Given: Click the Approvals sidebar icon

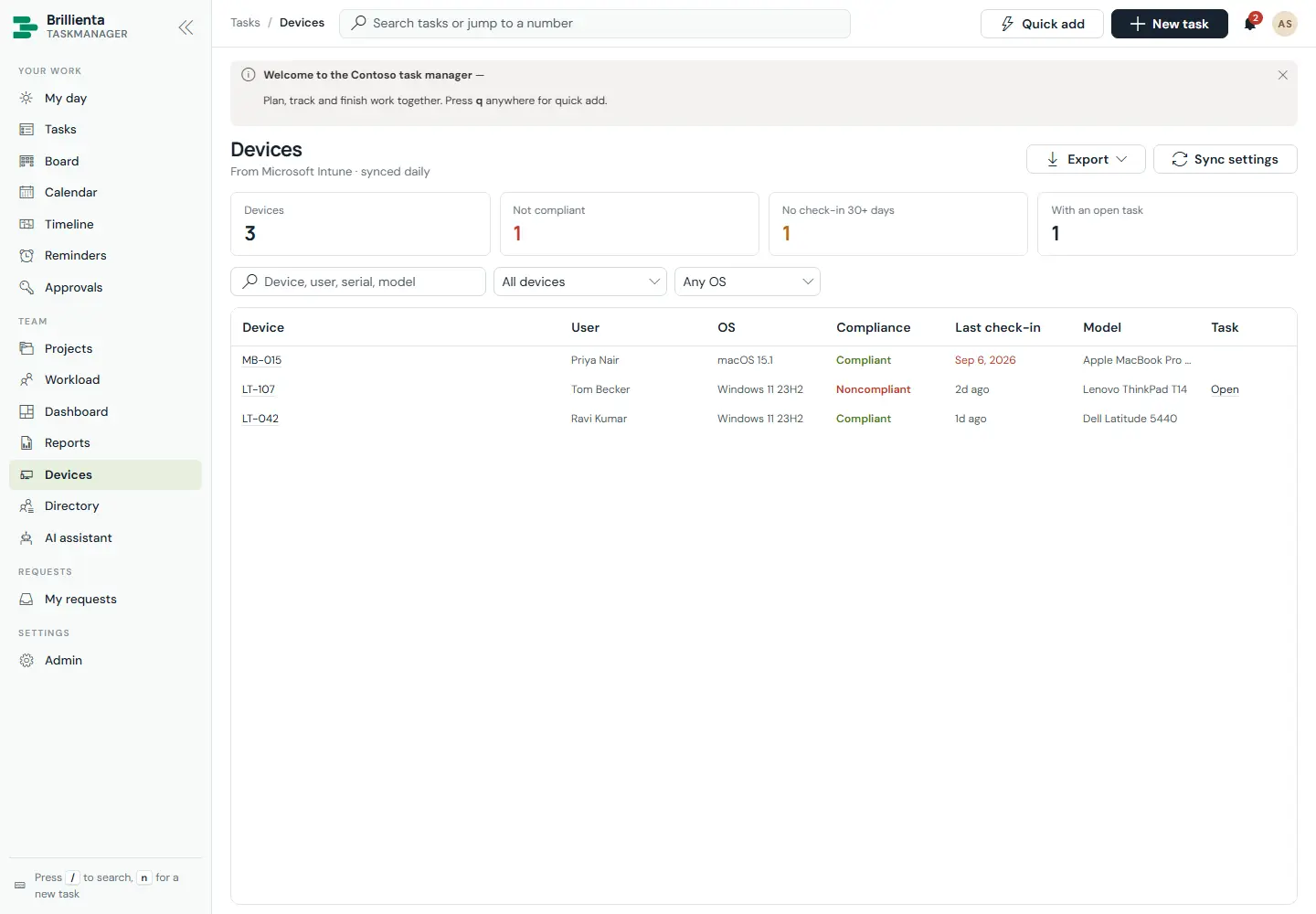Looking at the screenshot, I should click(x=27, y=287).
